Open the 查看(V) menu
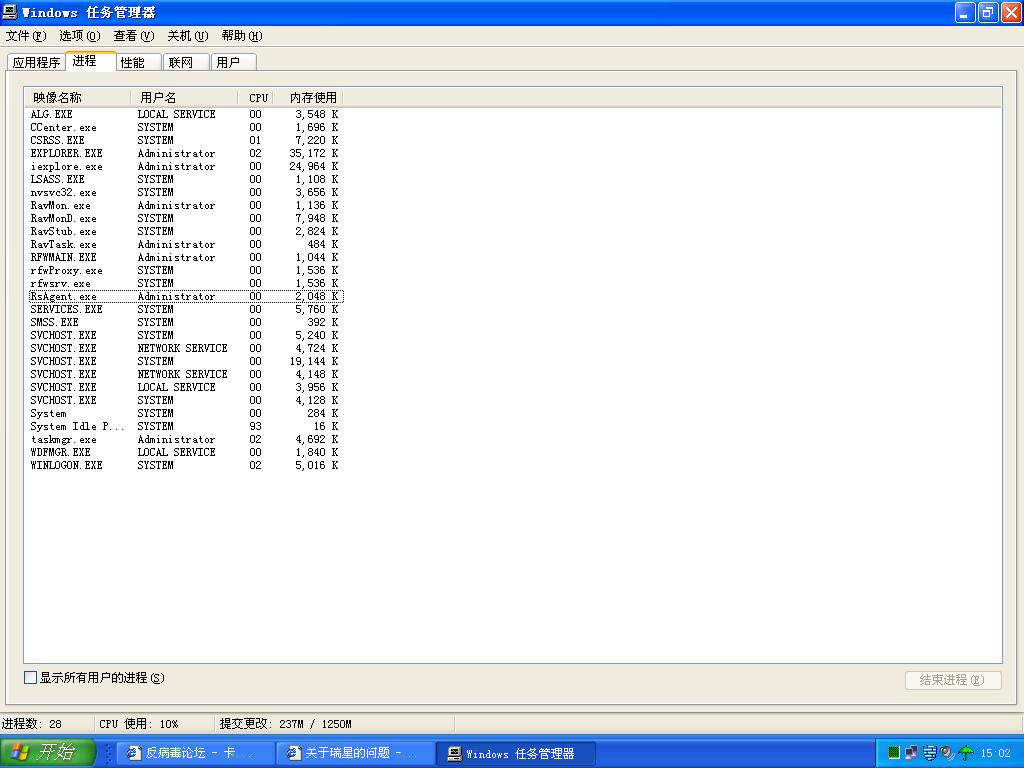This screenshot has height=768, width=1024. pyautogui.click(x=134, y=36)
